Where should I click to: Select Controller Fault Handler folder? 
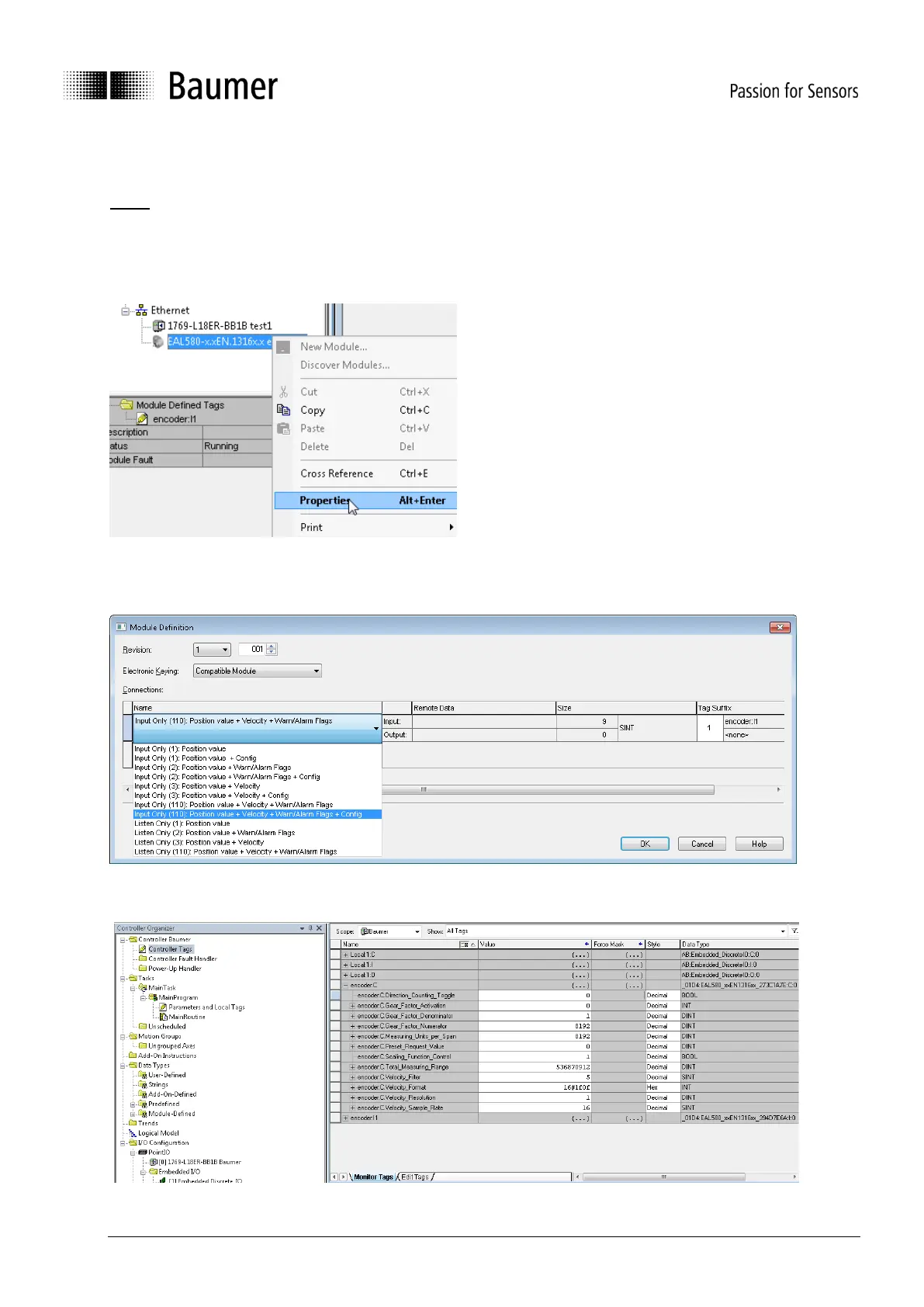pos(182,959)
